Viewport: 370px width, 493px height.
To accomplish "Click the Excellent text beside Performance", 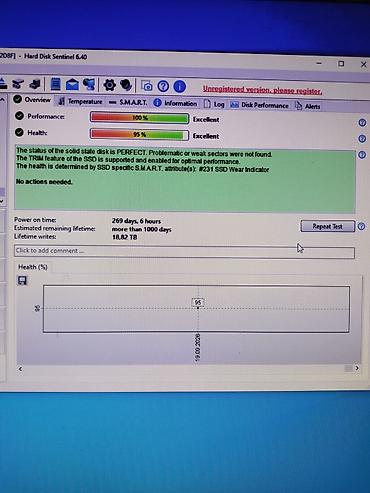I will pyautogui.click(x=206, y=120).
